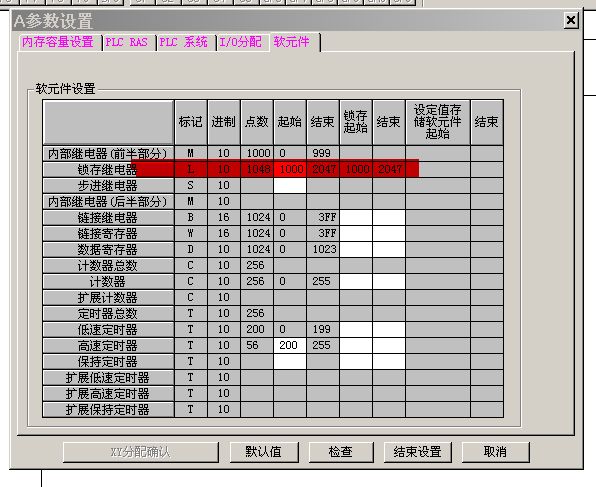Switch to the 内存容量设置 tab
The image size is (596, 487).
tap(58, 42)
